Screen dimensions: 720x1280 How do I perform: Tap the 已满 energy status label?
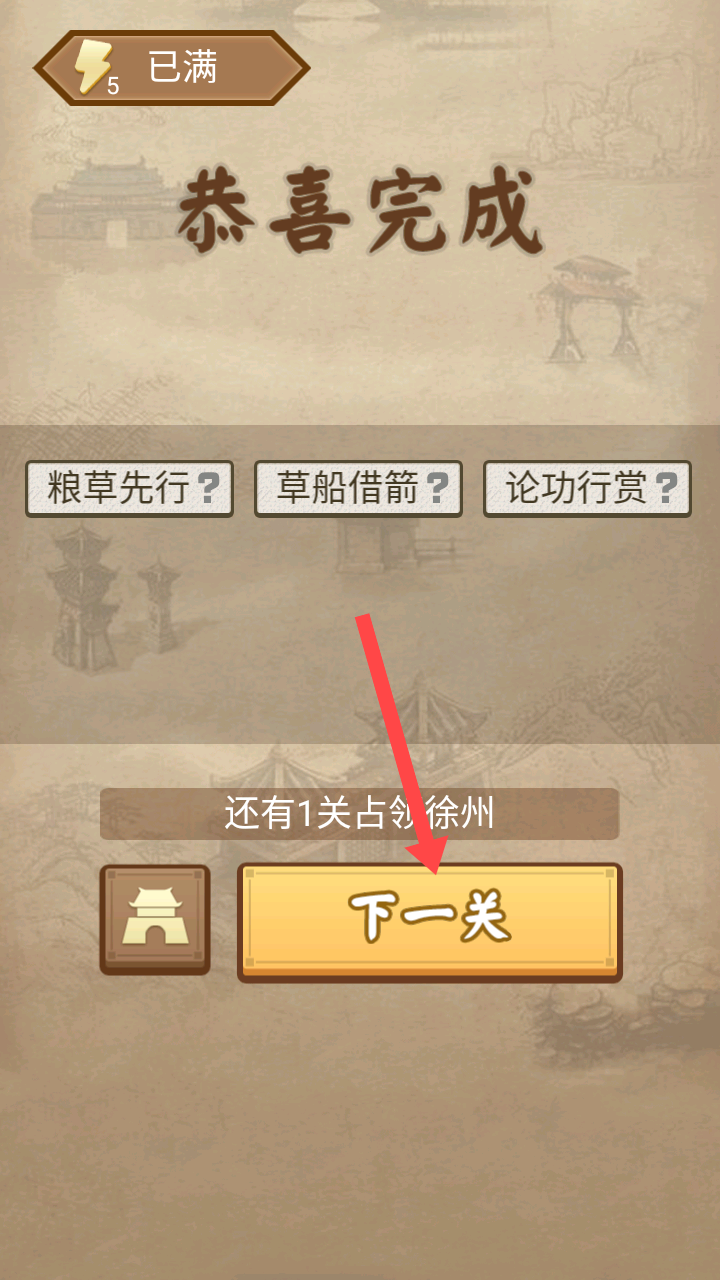(183, 68)
